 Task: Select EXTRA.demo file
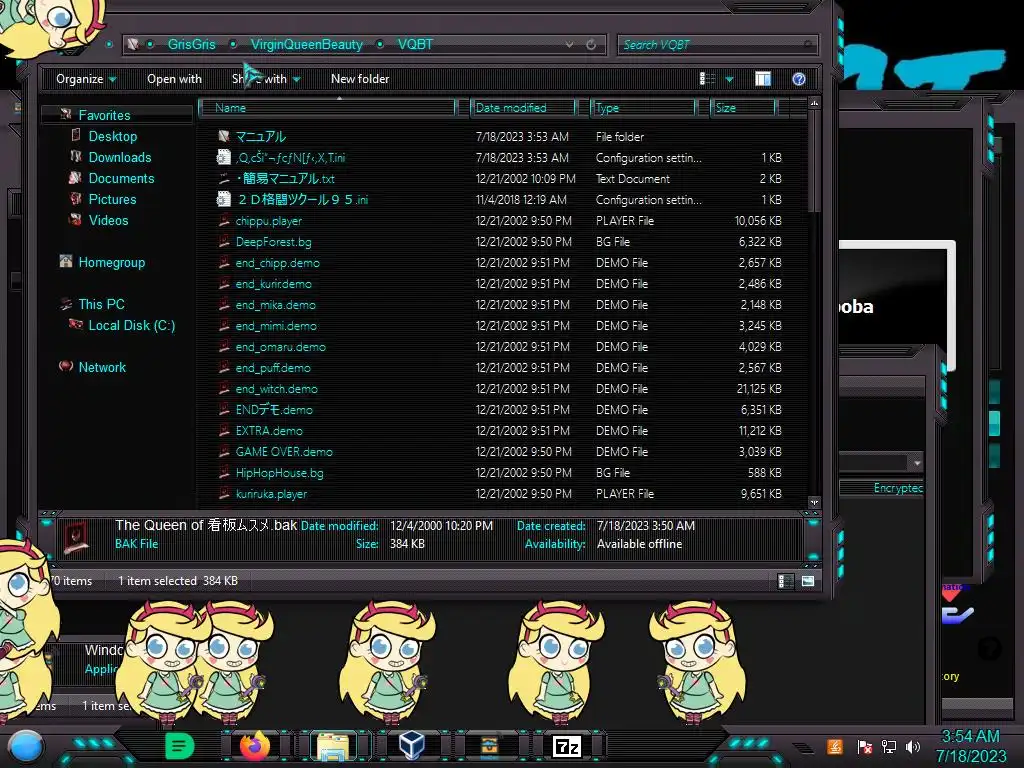coord(269,430)
